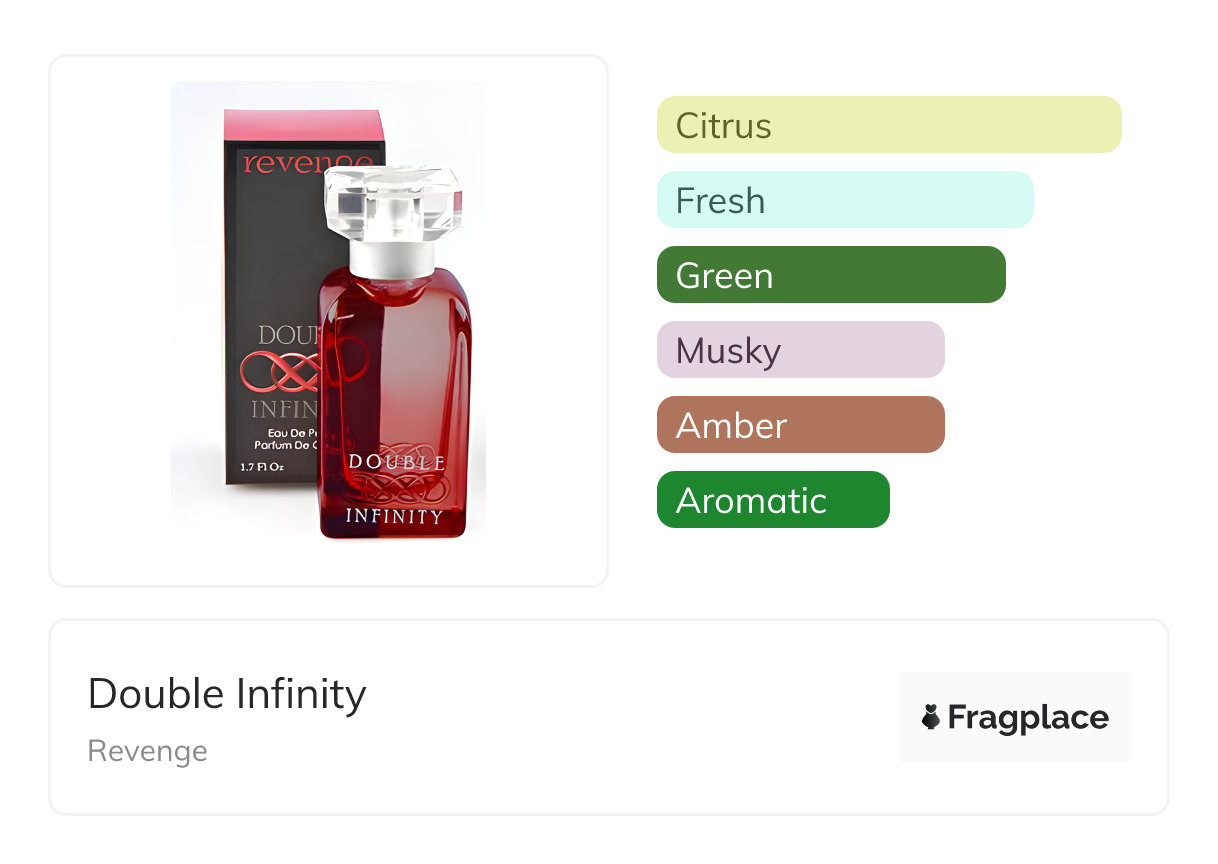Image resolution: width=1218 pixels, height=864 pixels.
Task: Click the "DOUBLE" text on the red bottle
Action: pos(396,462)
